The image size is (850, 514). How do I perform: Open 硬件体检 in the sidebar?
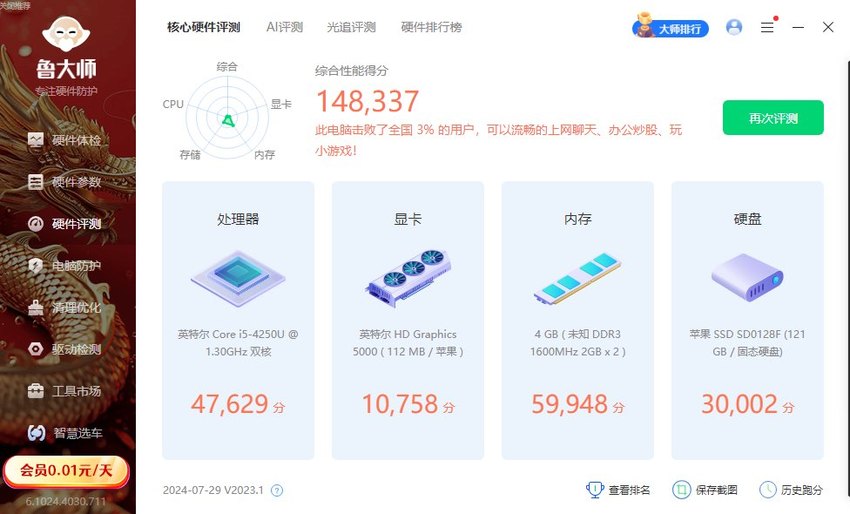65,140
